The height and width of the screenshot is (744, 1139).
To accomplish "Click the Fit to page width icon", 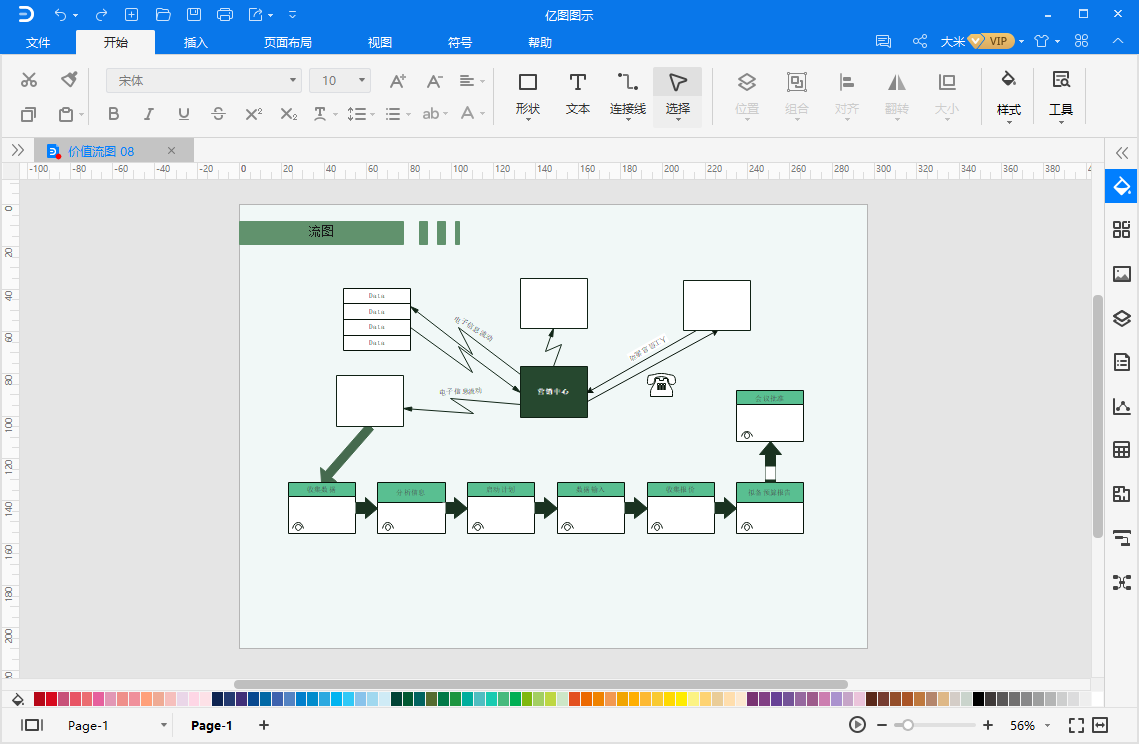I will [1101, 725].
